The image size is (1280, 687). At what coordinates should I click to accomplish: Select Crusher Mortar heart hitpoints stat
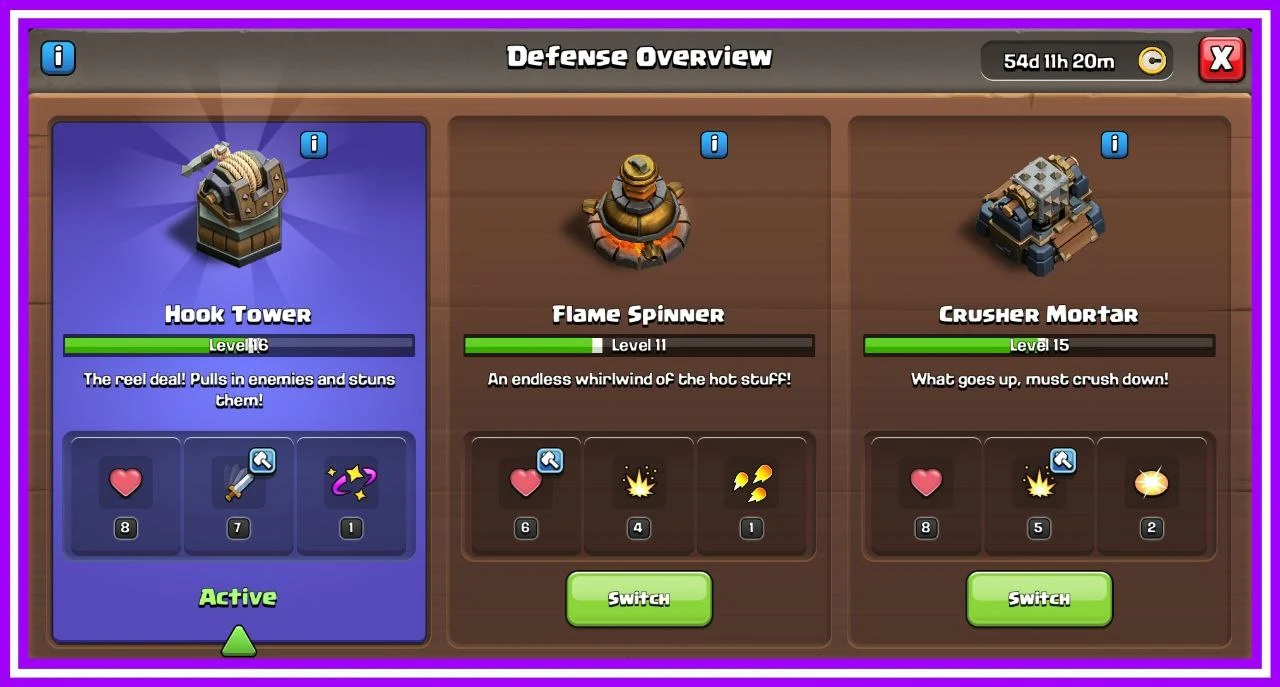tap(926, 495)
